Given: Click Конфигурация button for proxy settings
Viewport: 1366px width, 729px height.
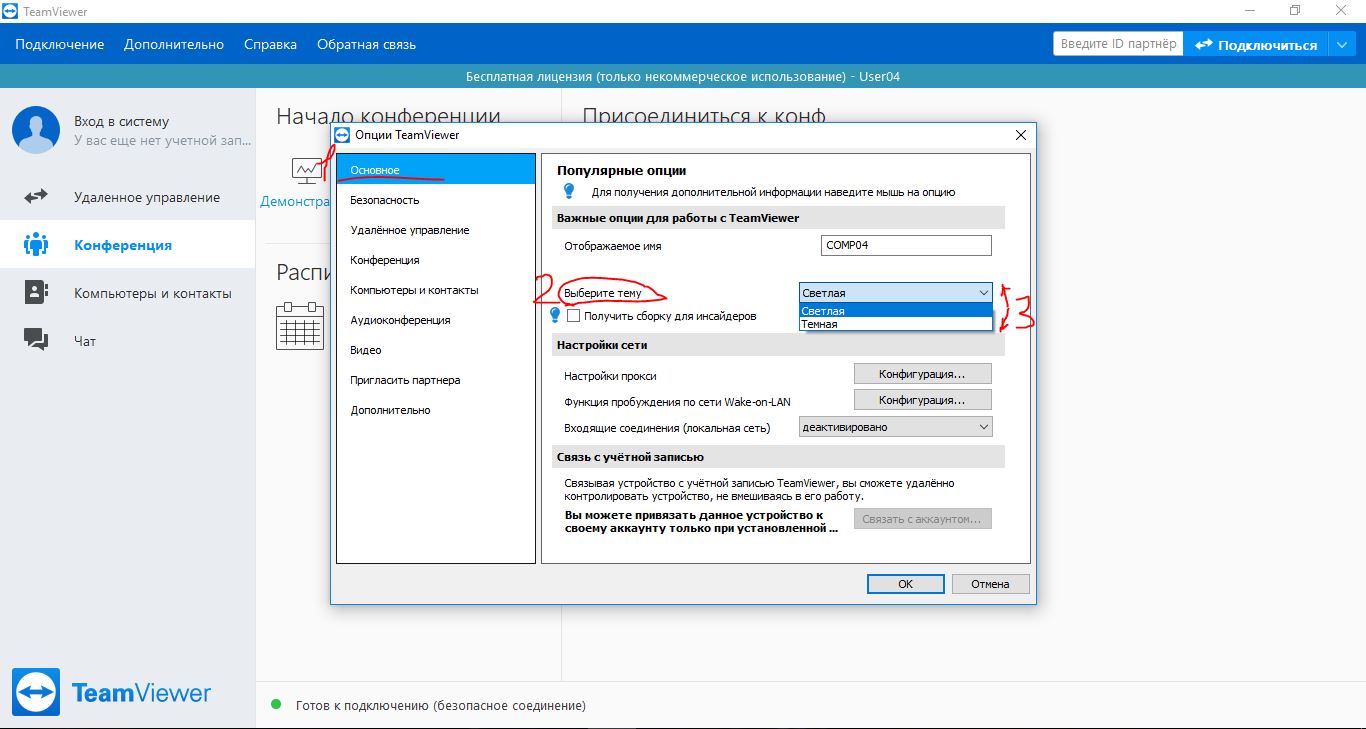Looking at the screenshot, I should click(x=922, y=374).
